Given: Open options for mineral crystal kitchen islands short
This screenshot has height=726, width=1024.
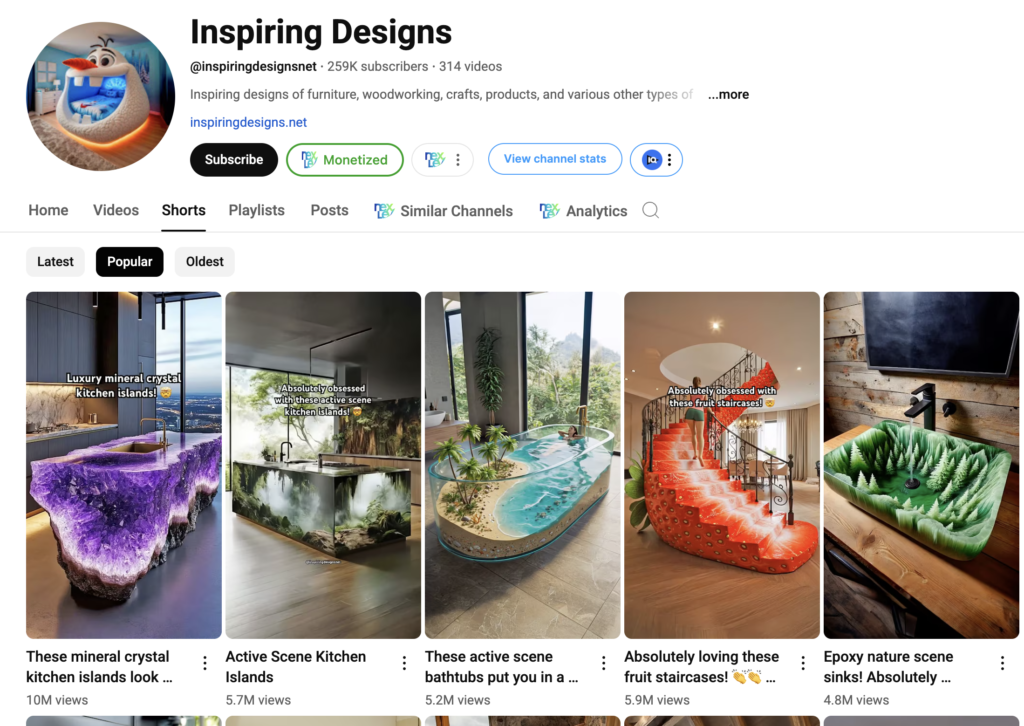Looking at the screenshot, I should pos(205,663).
